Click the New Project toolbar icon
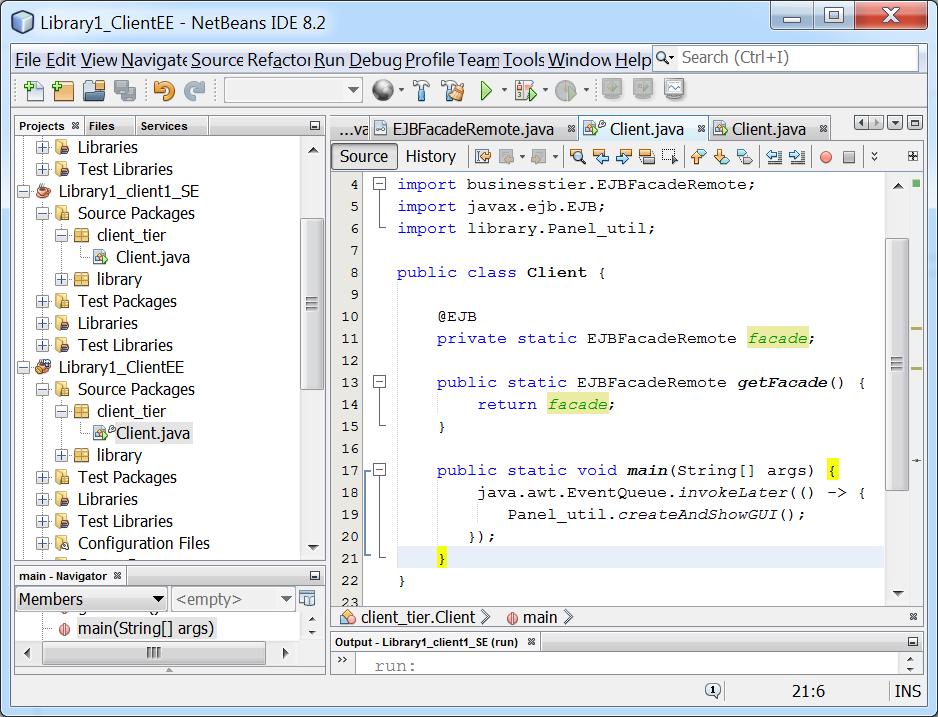This screenshot has width=938, height=717. coord(63,90)
